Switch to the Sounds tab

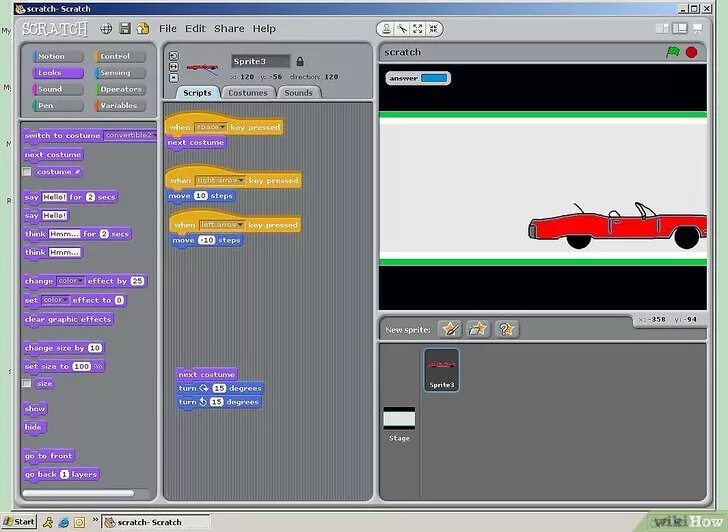click(x=299, y=92)
